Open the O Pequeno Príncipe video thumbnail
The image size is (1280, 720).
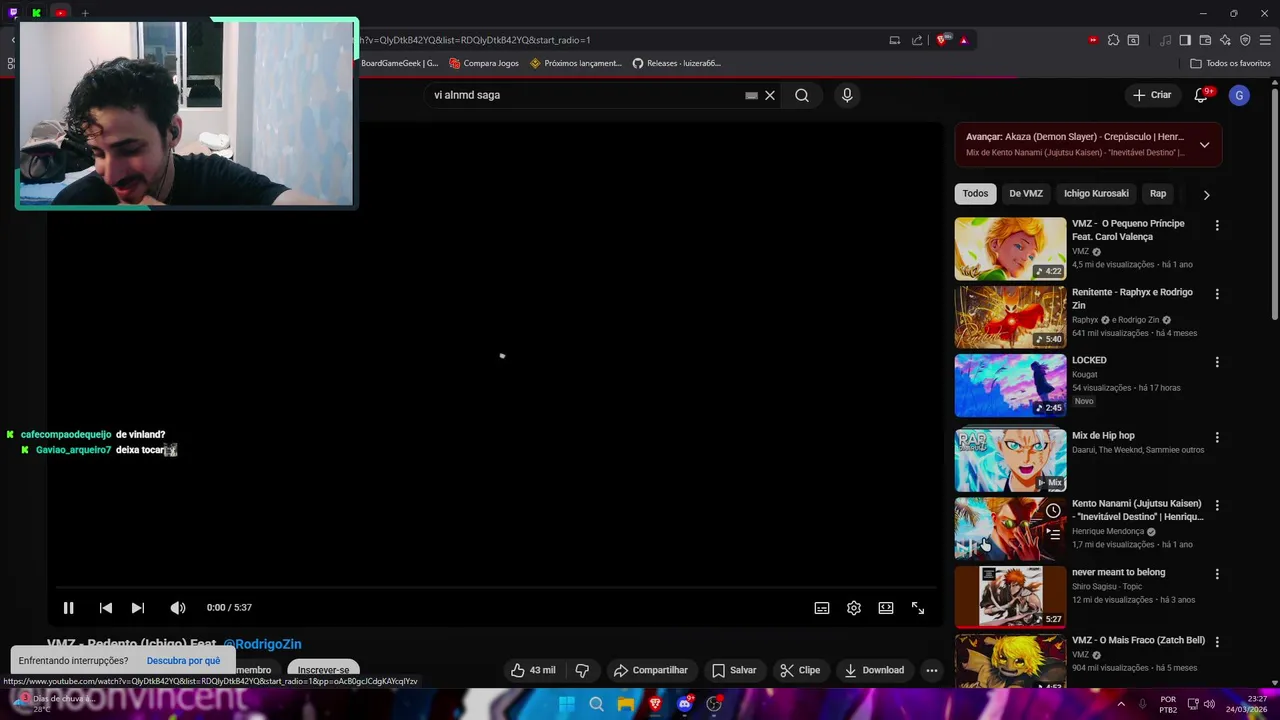(1010, 249)
